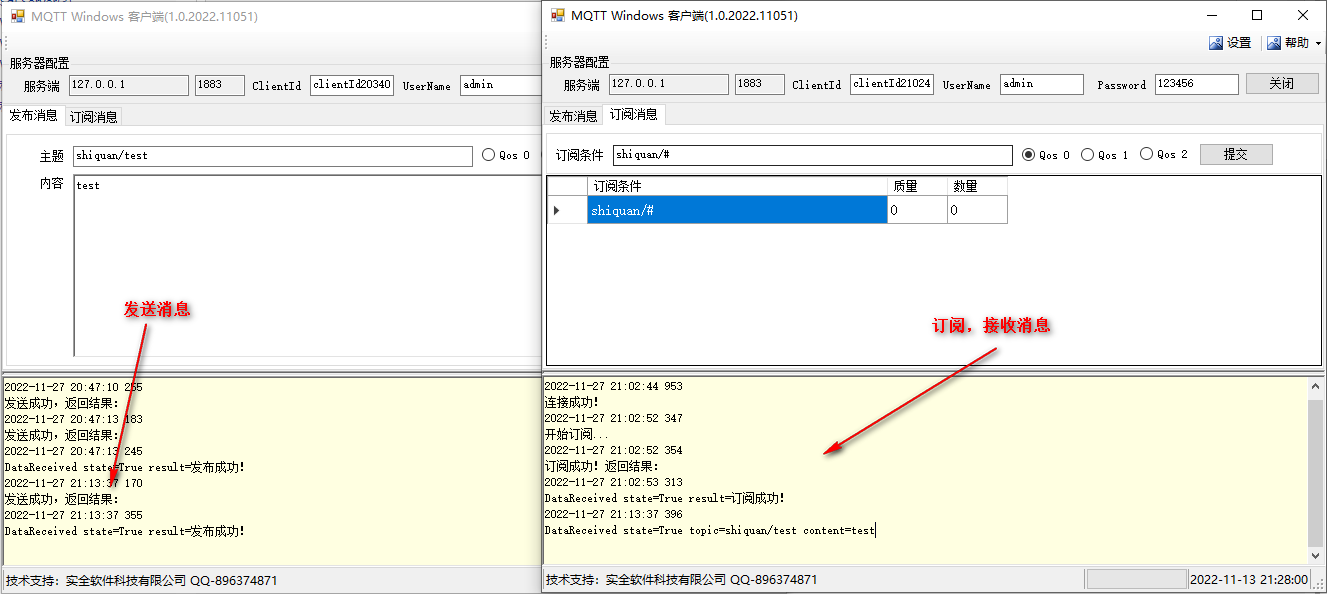The image size is (1327, 594).
Task: Select Qos 0 radio in right window
Action: click(1028, 155)
